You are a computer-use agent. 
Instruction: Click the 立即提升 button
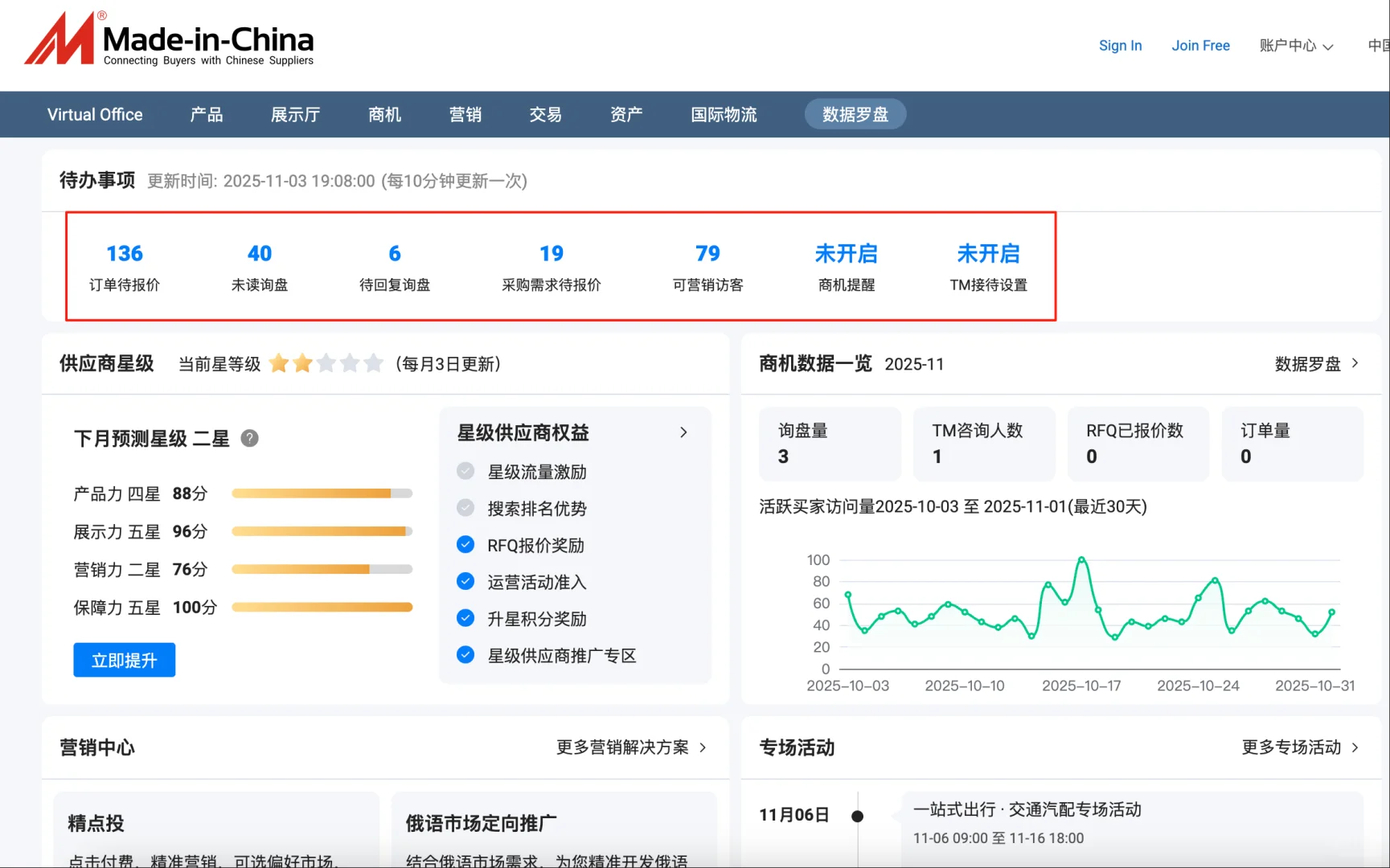point(124,659)
